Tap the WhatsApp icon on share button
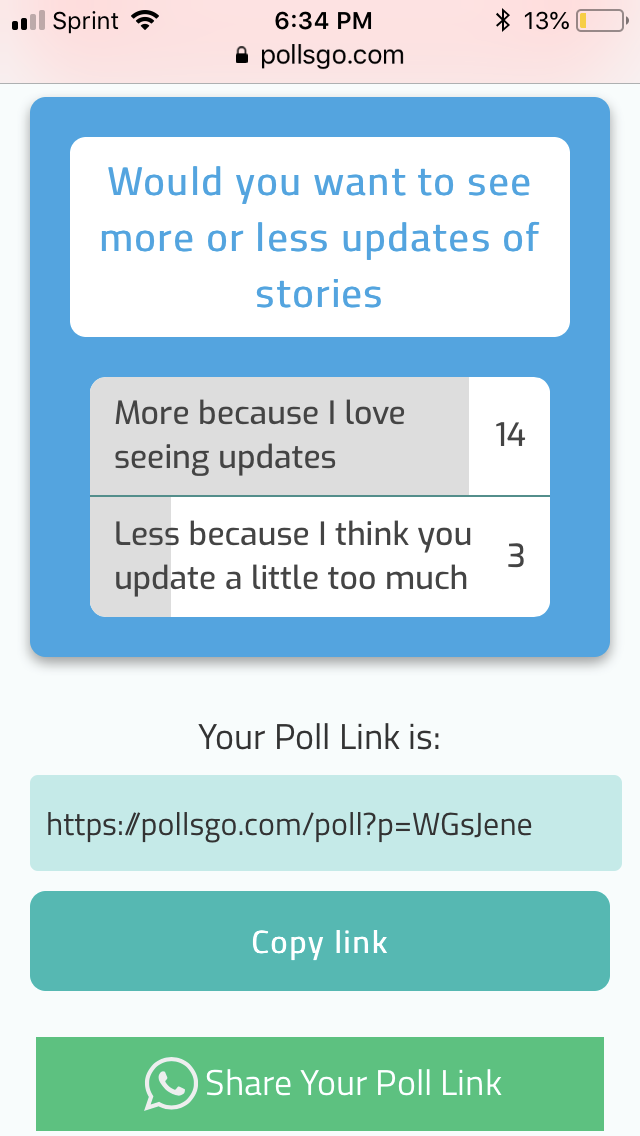 pyautogui.click(x=171, y=1084)
